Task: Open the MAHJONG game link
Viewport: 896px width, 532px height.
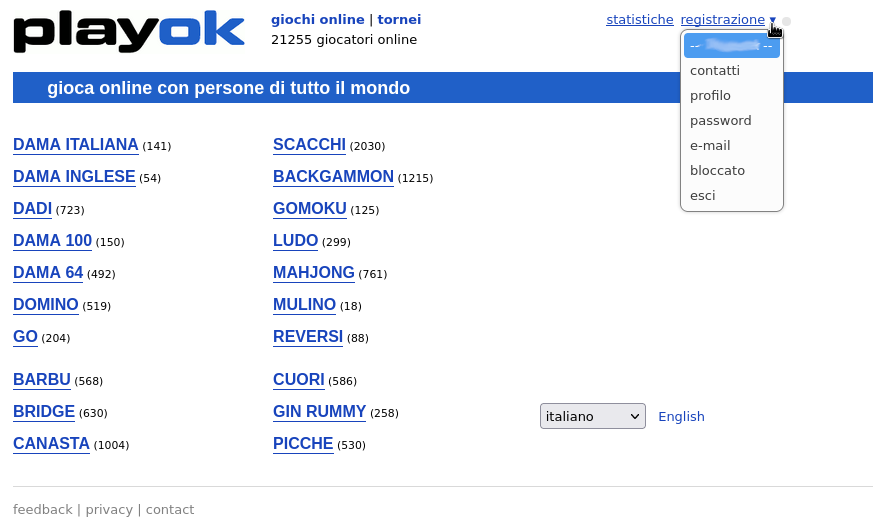Action: [313, 273]
